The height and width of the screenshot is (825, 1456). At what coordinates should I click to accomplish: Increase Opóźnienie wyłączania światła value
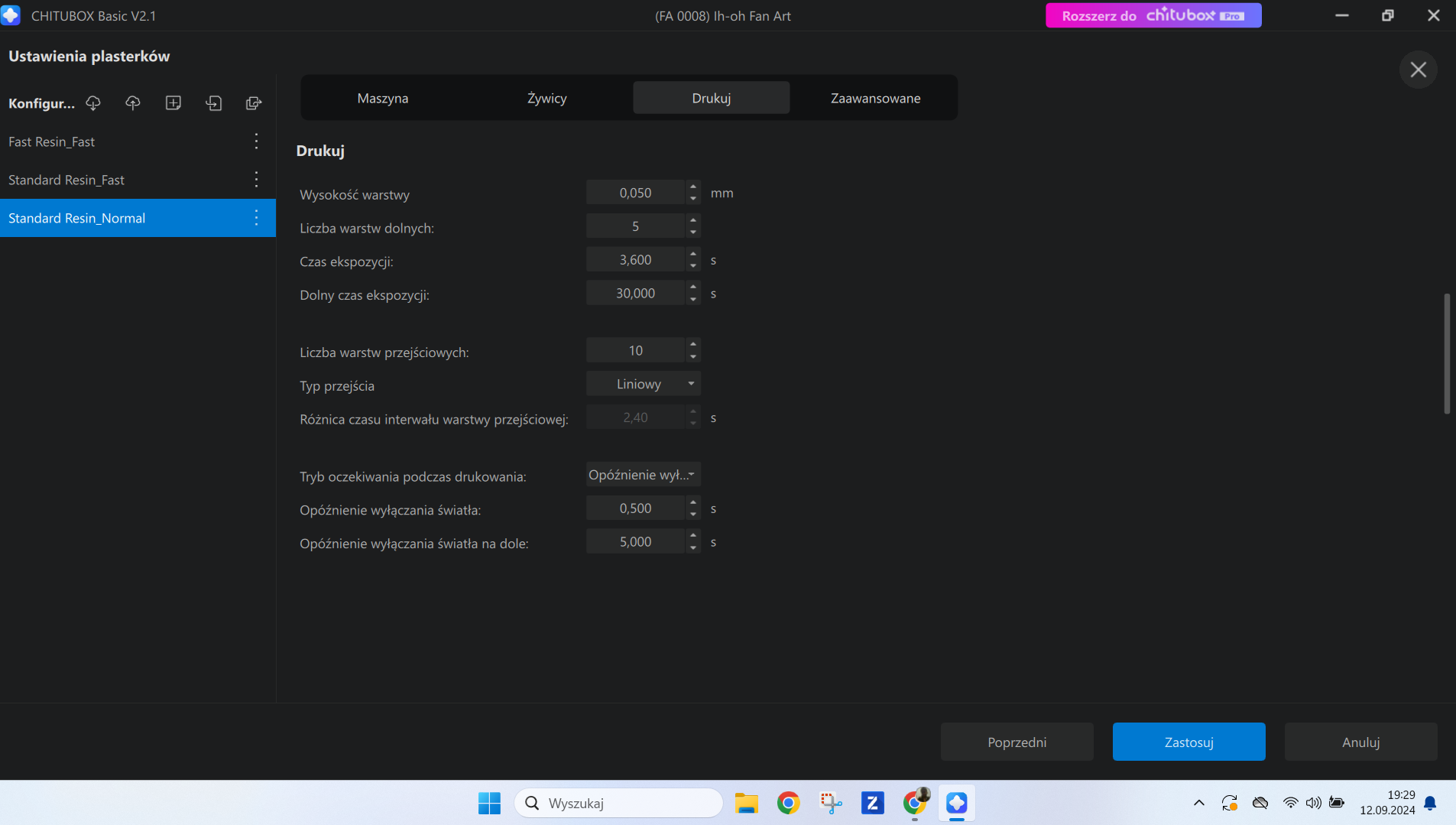tap(693, 502)
